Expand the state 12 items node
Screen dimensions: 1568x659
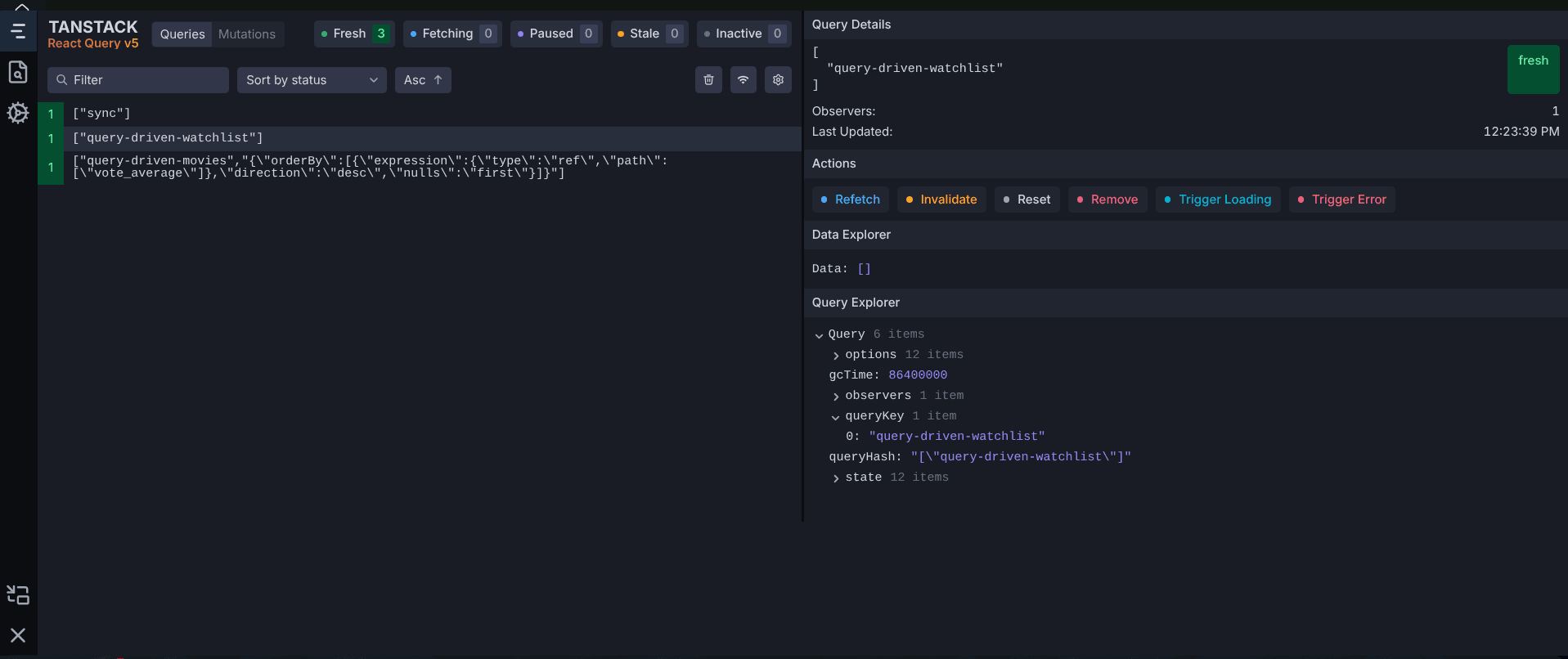890,477
